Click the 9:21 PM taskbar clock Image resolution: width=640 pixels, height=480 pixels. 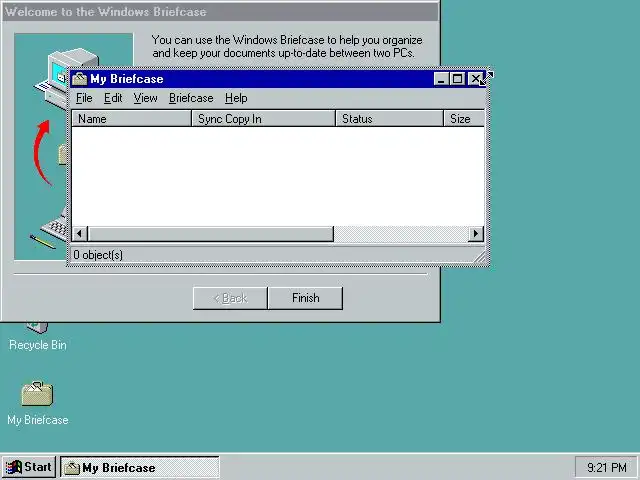coord(607,467)
